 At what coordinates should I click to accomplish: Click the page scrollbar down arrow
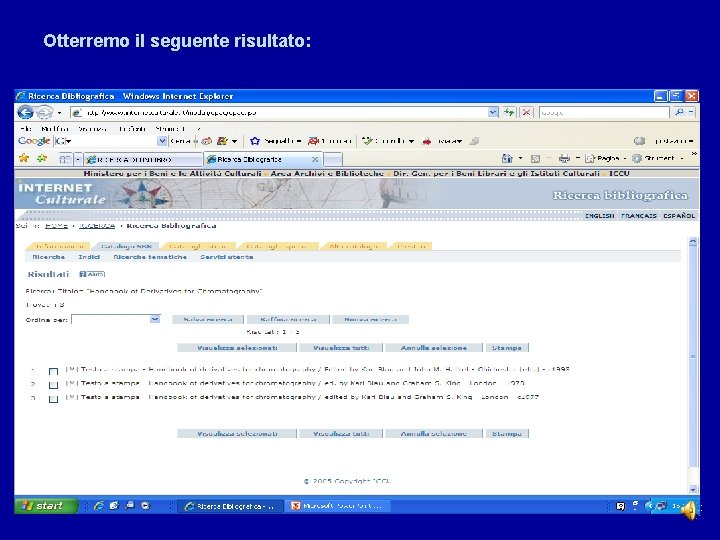[693, 489]
